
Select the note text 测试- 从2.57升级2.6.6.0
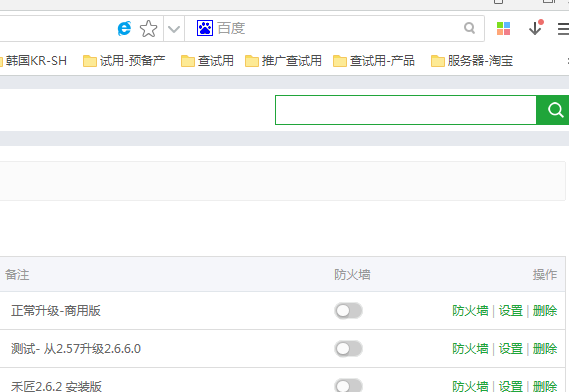tap(76, 348)
